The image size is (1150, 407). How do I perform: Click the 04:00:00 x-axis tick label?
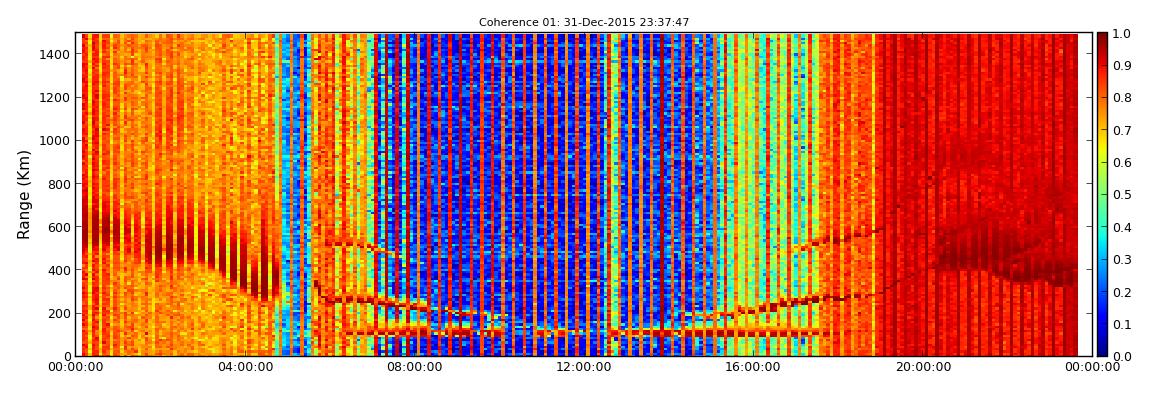tap(246, 367)
